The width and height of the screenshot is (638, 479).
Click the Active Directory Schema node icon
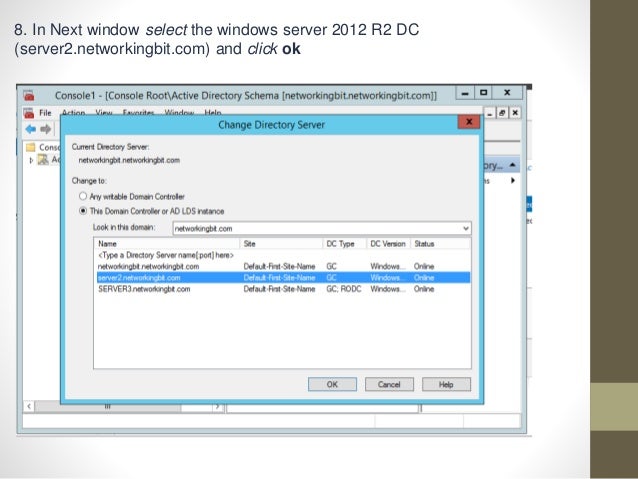43,160
